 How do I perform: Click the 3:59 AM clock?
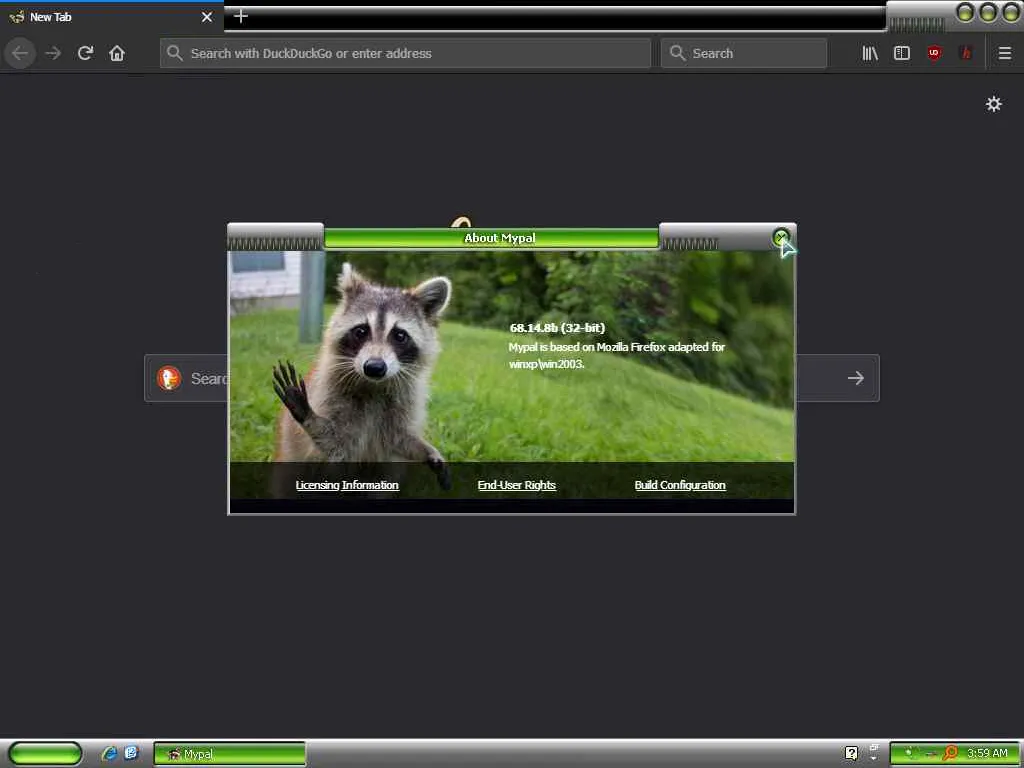point(987,754)
